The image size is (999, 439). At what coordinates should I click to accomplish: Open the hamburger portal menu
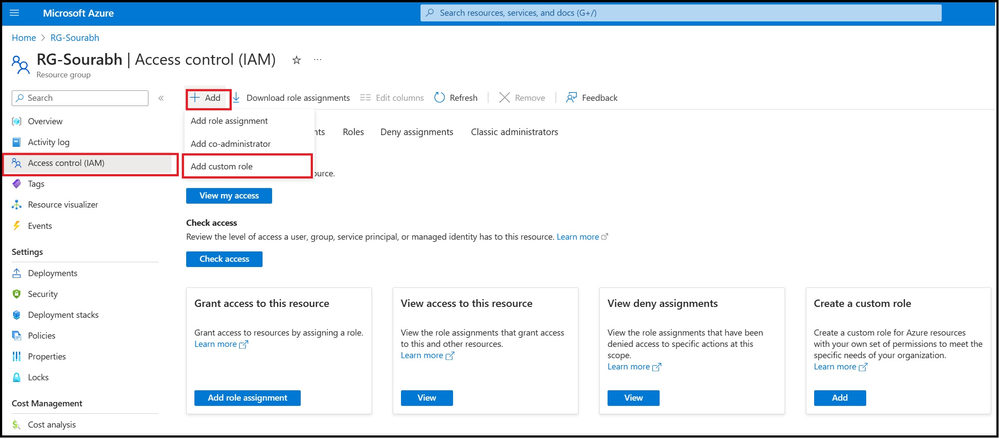point(15,13)
